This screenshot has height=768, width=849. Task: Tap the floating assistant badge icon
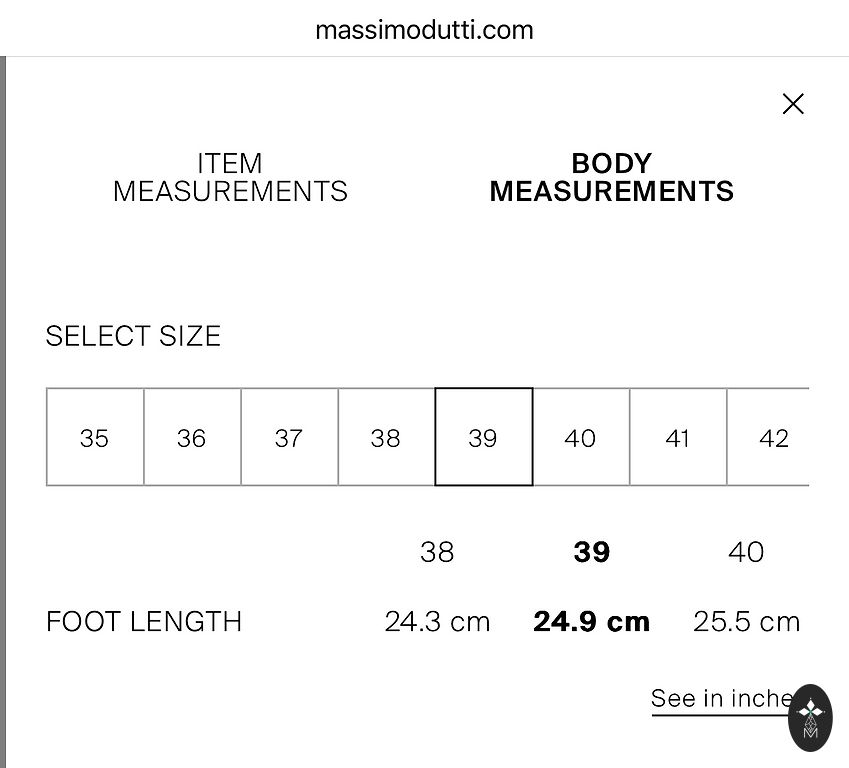click(x=810, y=717)
